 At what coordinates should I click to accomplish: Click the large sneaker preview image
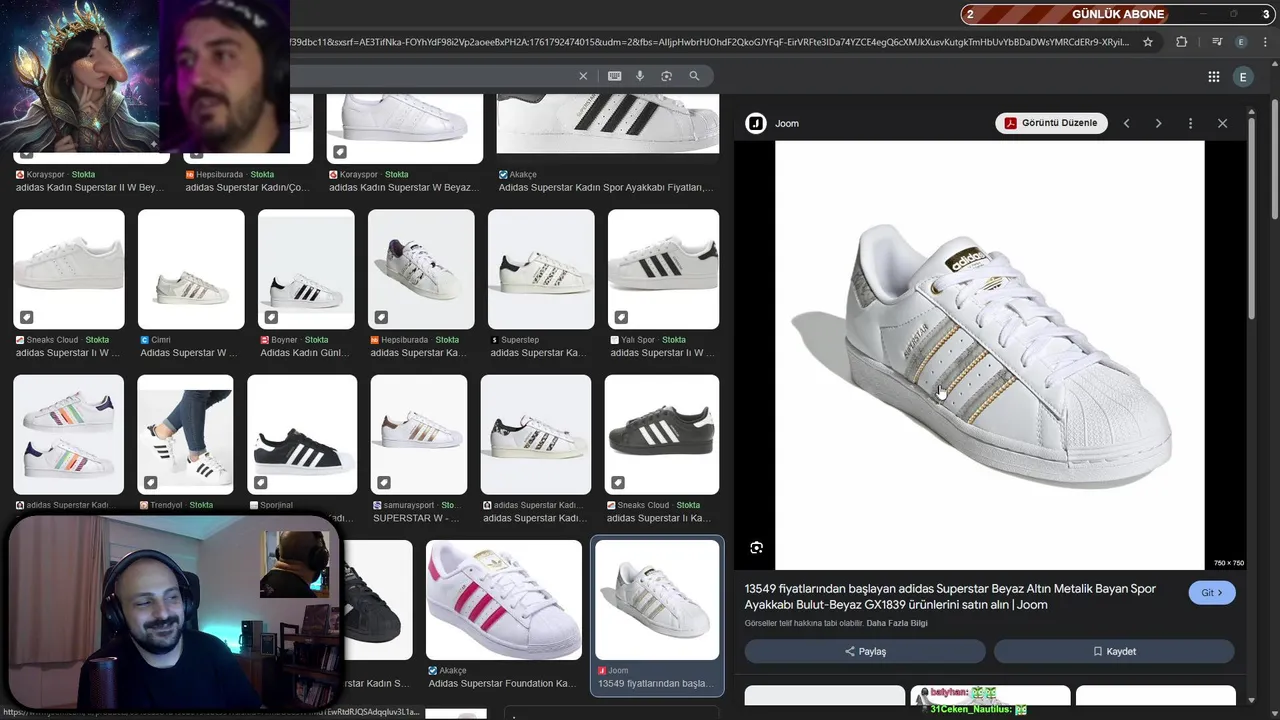coord(990,355)
